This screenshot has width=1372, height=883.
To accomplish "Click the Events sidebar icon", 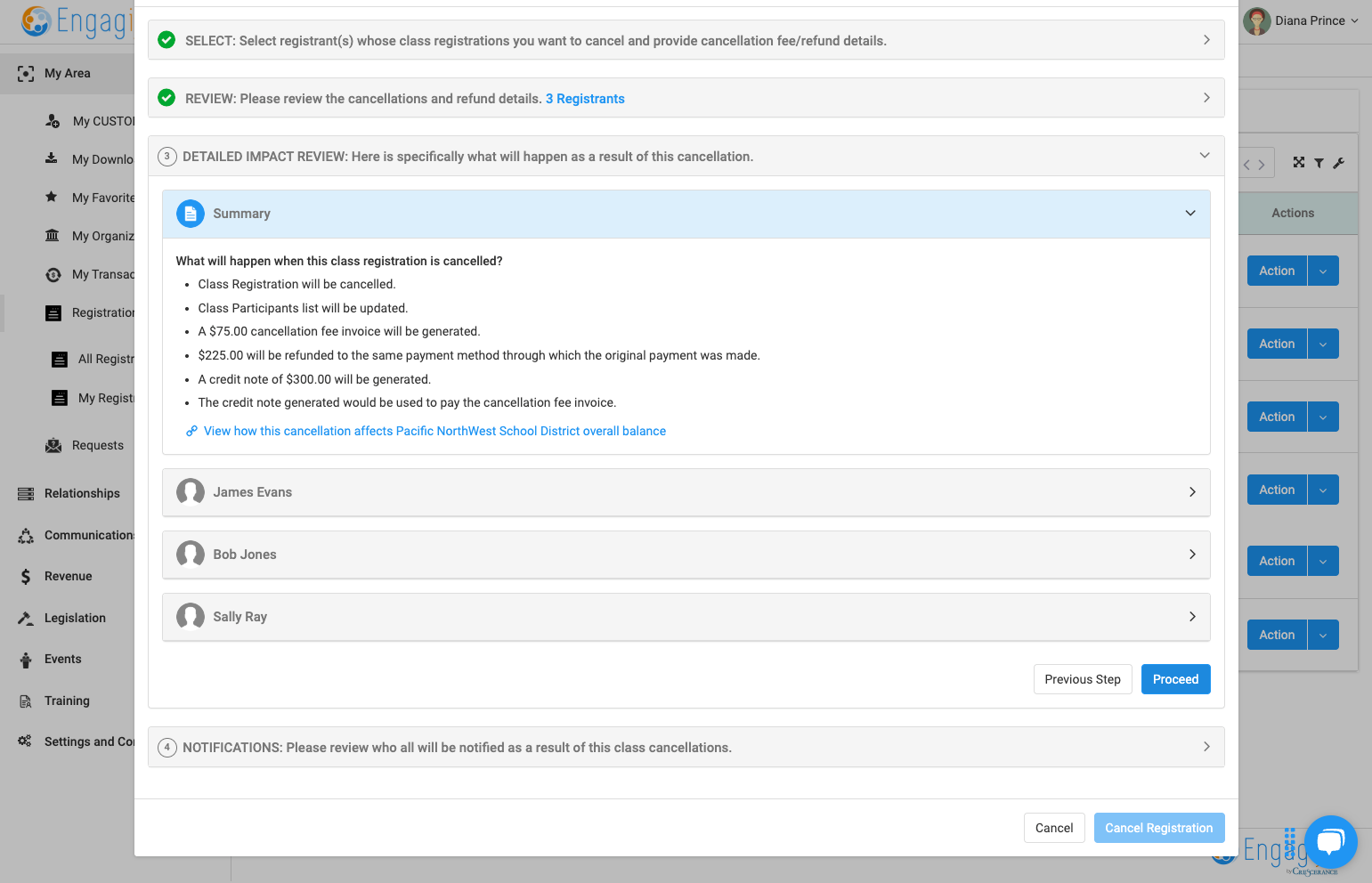I will click(26, 660).
